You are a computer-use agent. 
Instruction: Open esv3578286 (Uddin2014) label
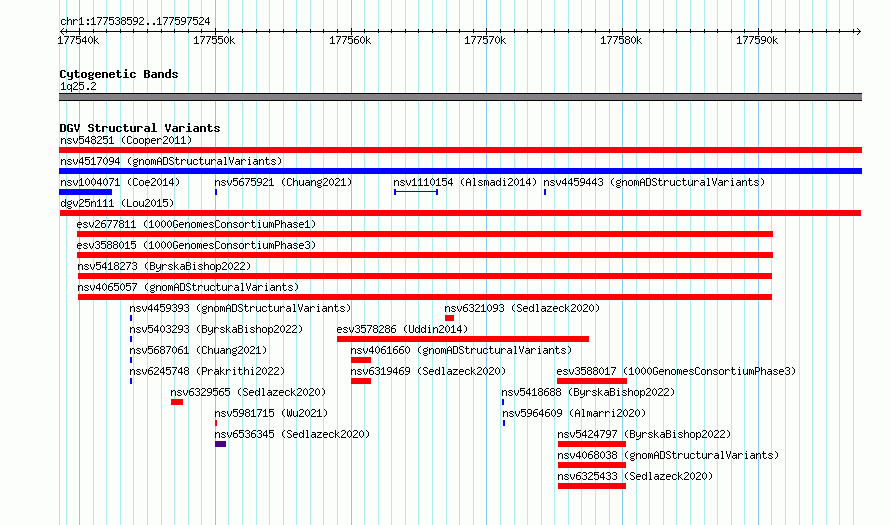(x=402, y=329)
